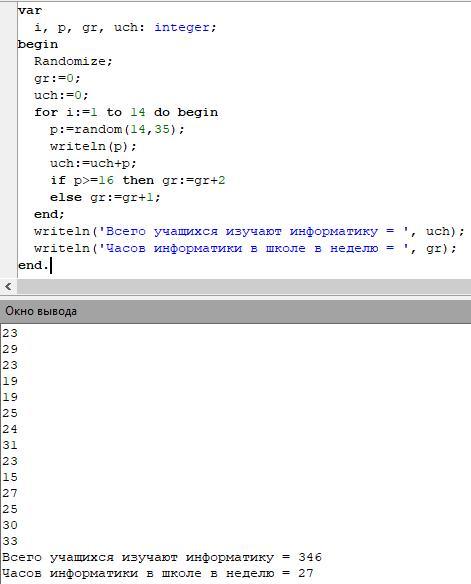Click the writeln line containing Всего учащихся
This screenshot has height=584, width=471.
click(x=249, y=231)
